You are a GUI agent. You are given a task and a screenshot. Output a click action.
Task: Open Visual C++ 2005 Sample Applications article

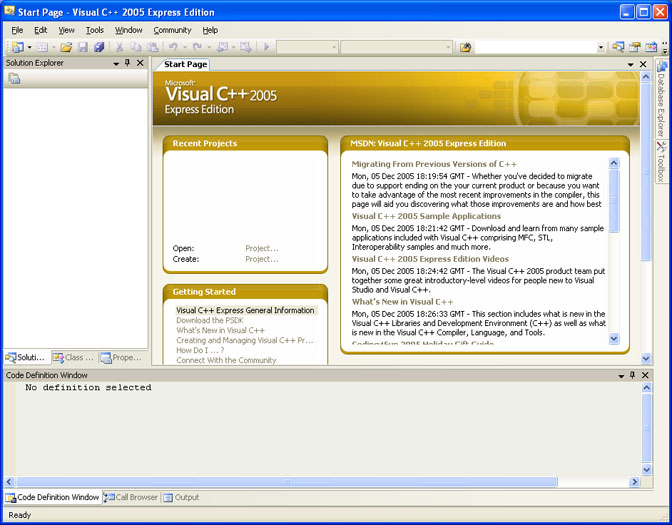pyautogui.click(x=426, y=216)
